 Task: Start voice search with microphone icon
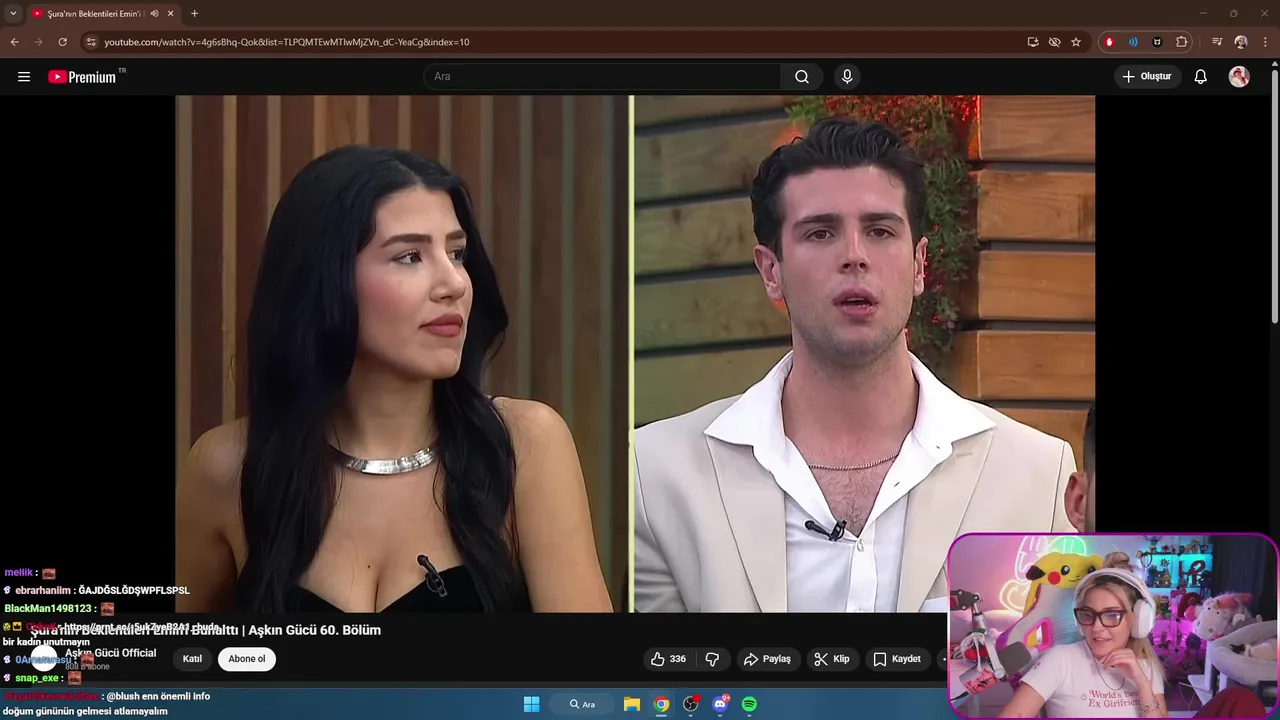pyautogui.click(x=847, y=77)
